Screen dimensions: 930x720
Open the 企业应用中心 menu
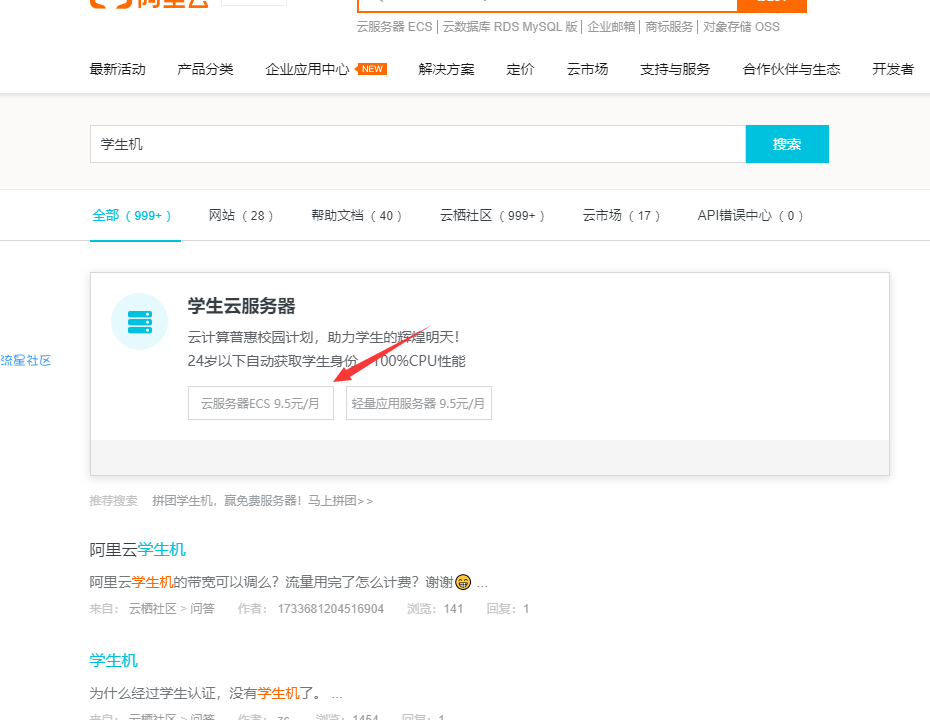(307, 69)
